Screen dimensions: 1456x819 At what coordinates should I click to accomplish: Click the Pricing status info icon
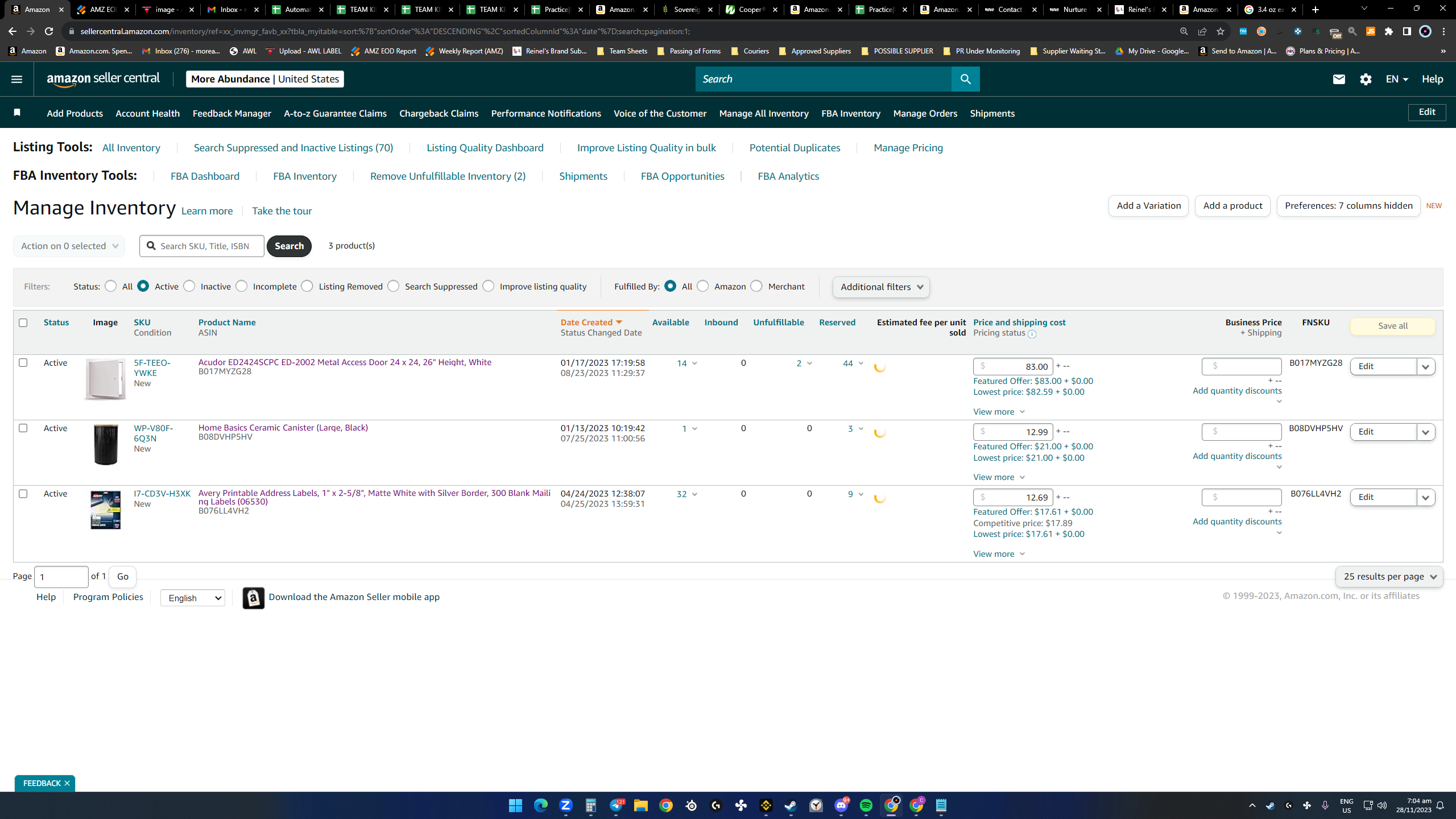pos(1032,334)
